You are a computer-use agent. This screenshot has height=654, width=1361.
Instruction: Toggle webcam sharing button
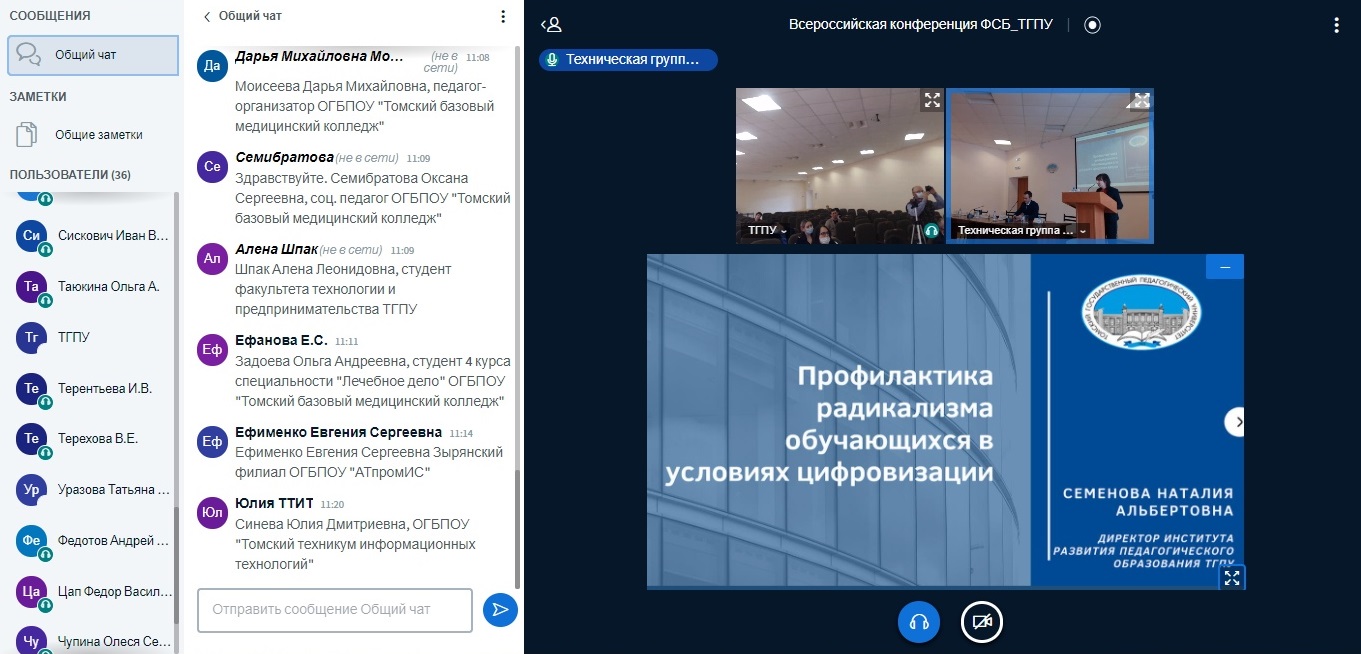tap(981, 622)
